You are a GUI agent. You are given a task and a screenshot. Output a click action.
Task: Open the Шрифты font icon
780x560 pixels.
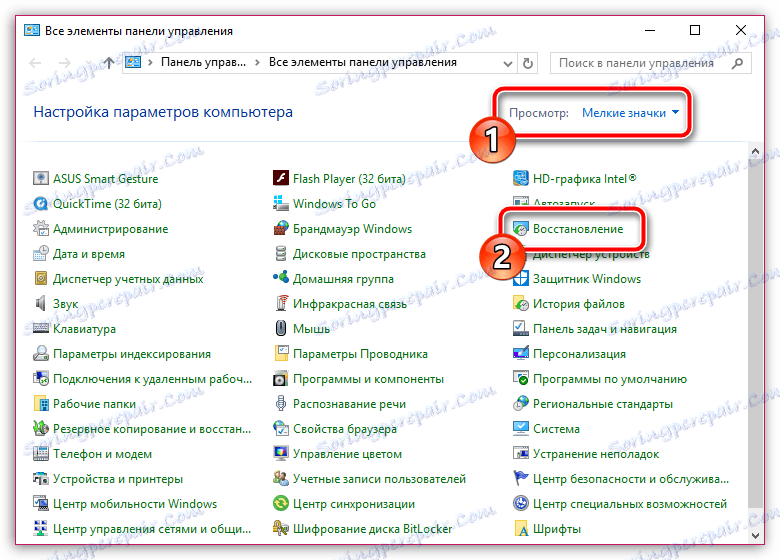click(520, 529)
